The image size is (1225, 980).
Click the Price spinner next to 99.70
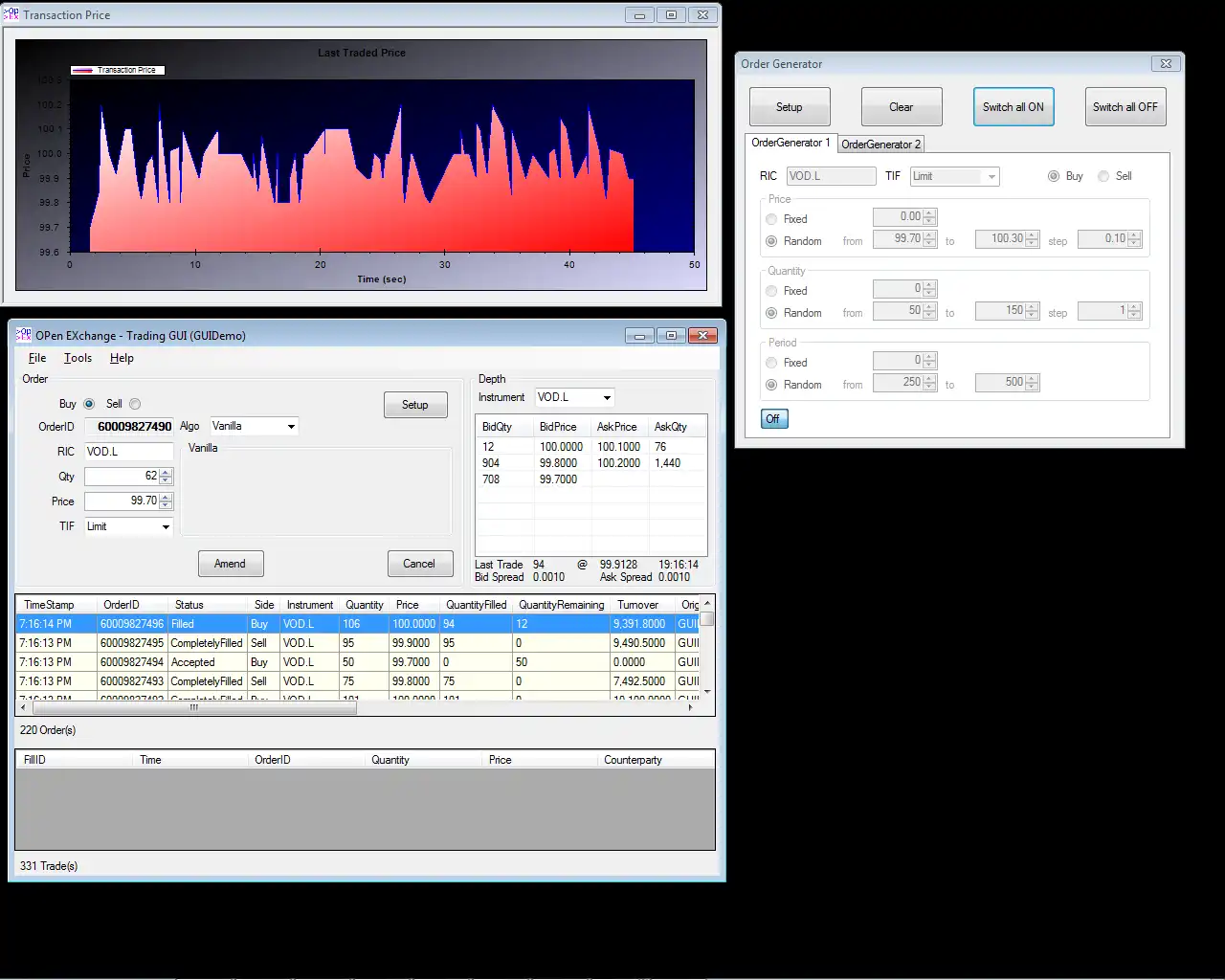tap(167, 501)
